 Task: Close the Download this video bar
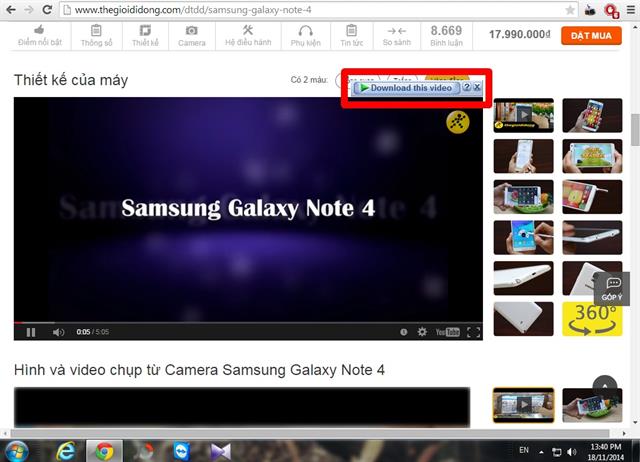tap(477, 87)
